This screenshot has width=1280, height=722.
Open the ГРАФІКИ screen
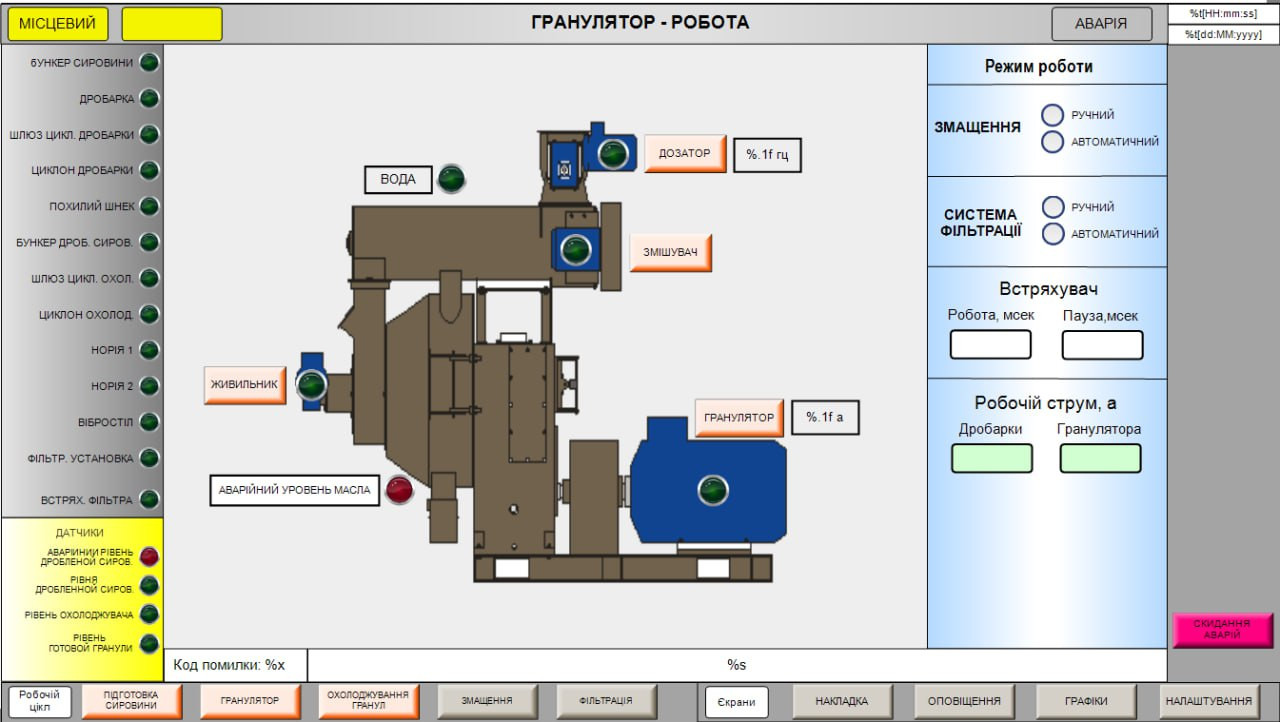click(1085, 701)
